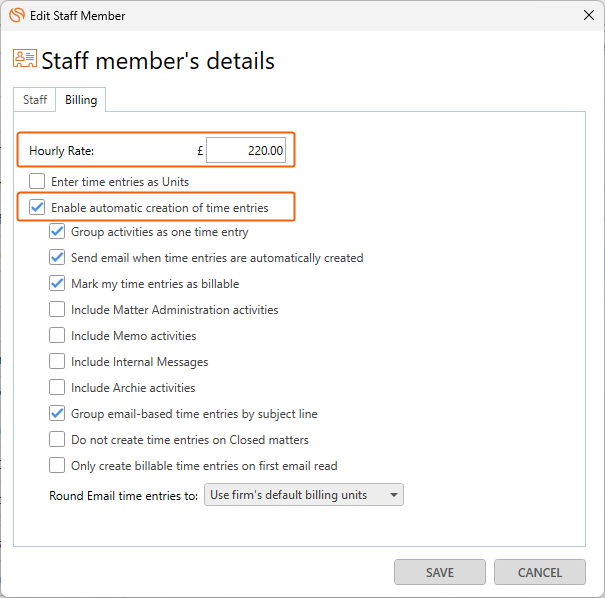Screen dimensions: 605x598
Task: Toggle Group email-based entries by subject line
Action: tap(57, 414)
